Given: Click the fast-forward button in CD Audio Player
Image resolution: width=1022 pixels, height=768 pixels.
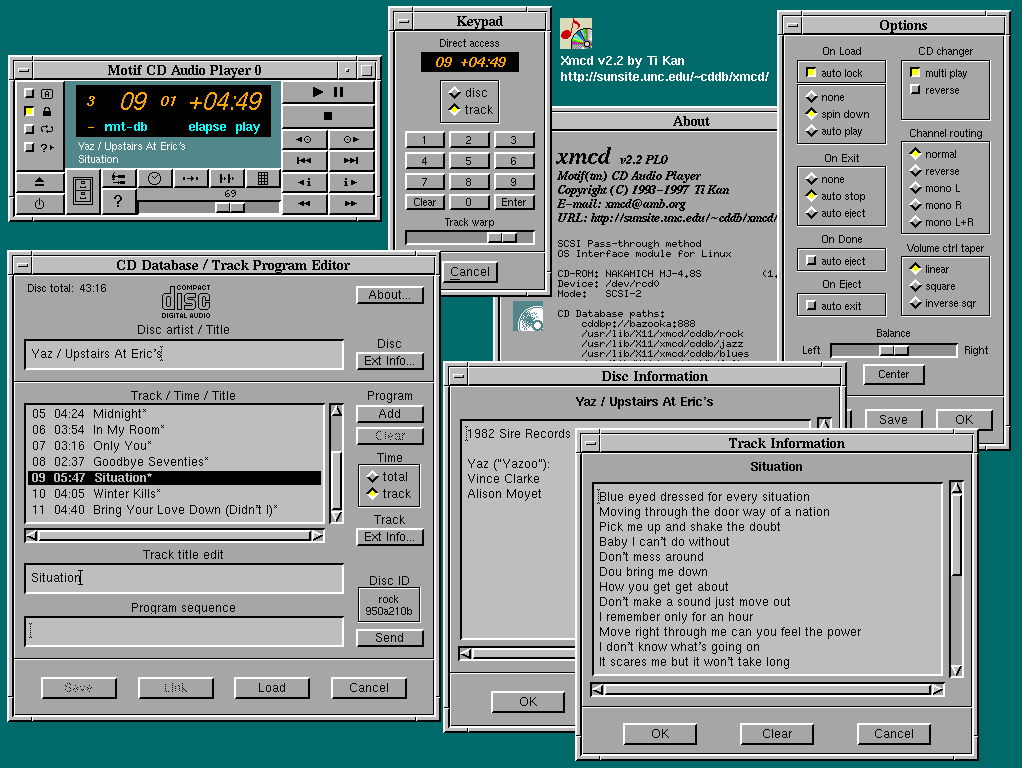Looking at the screenshot, I should point(351,203).
